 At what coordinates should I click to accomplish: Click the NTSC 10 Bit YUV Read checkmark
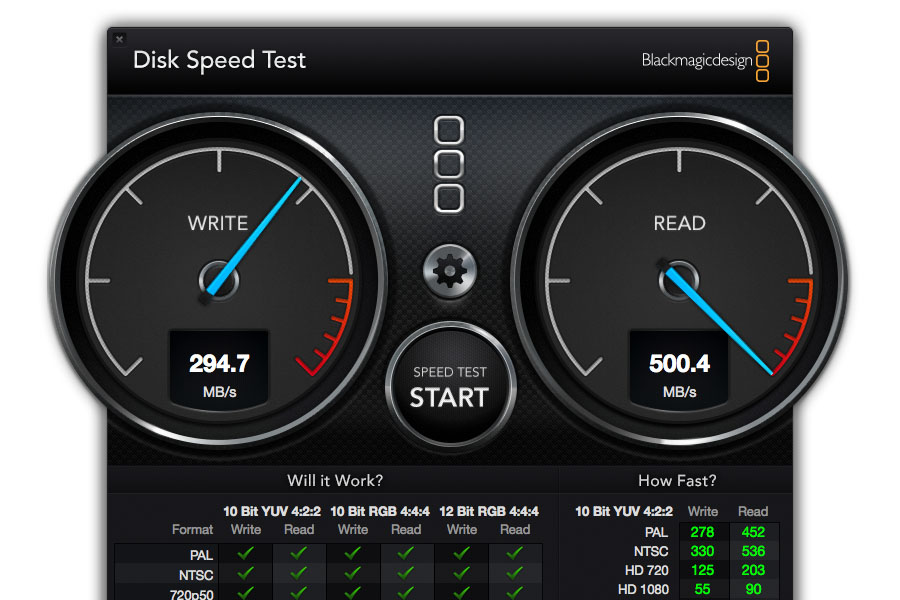(x=299, y=573)
